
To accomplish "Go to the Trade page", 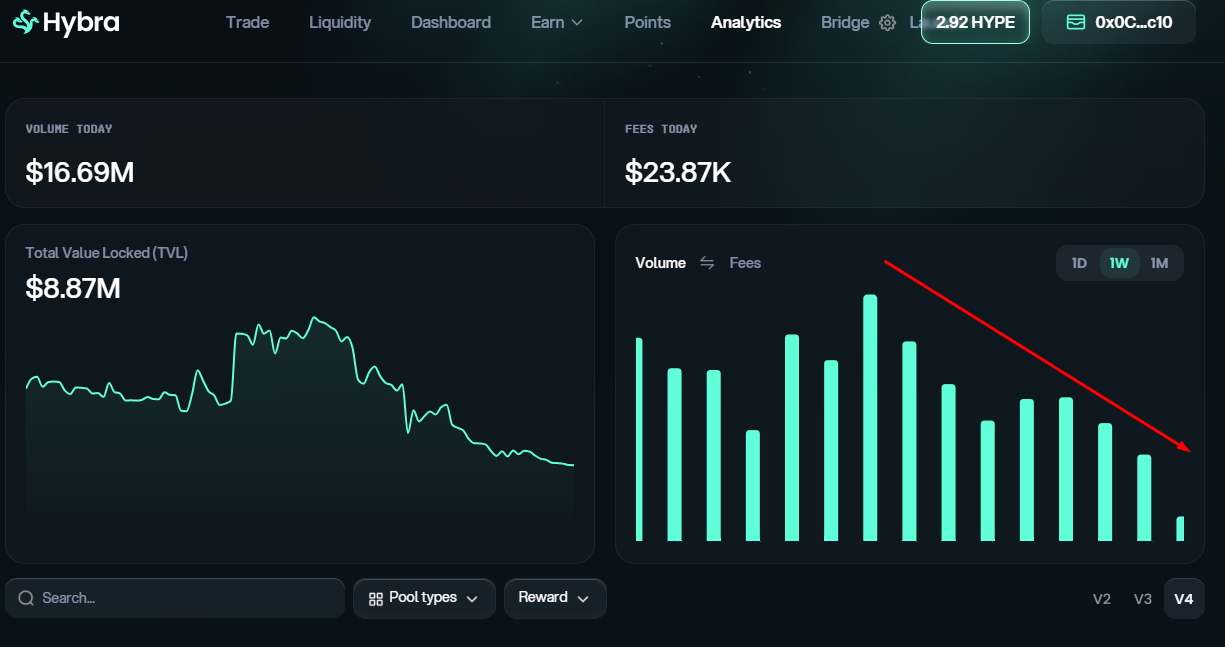I will point(247,22).
